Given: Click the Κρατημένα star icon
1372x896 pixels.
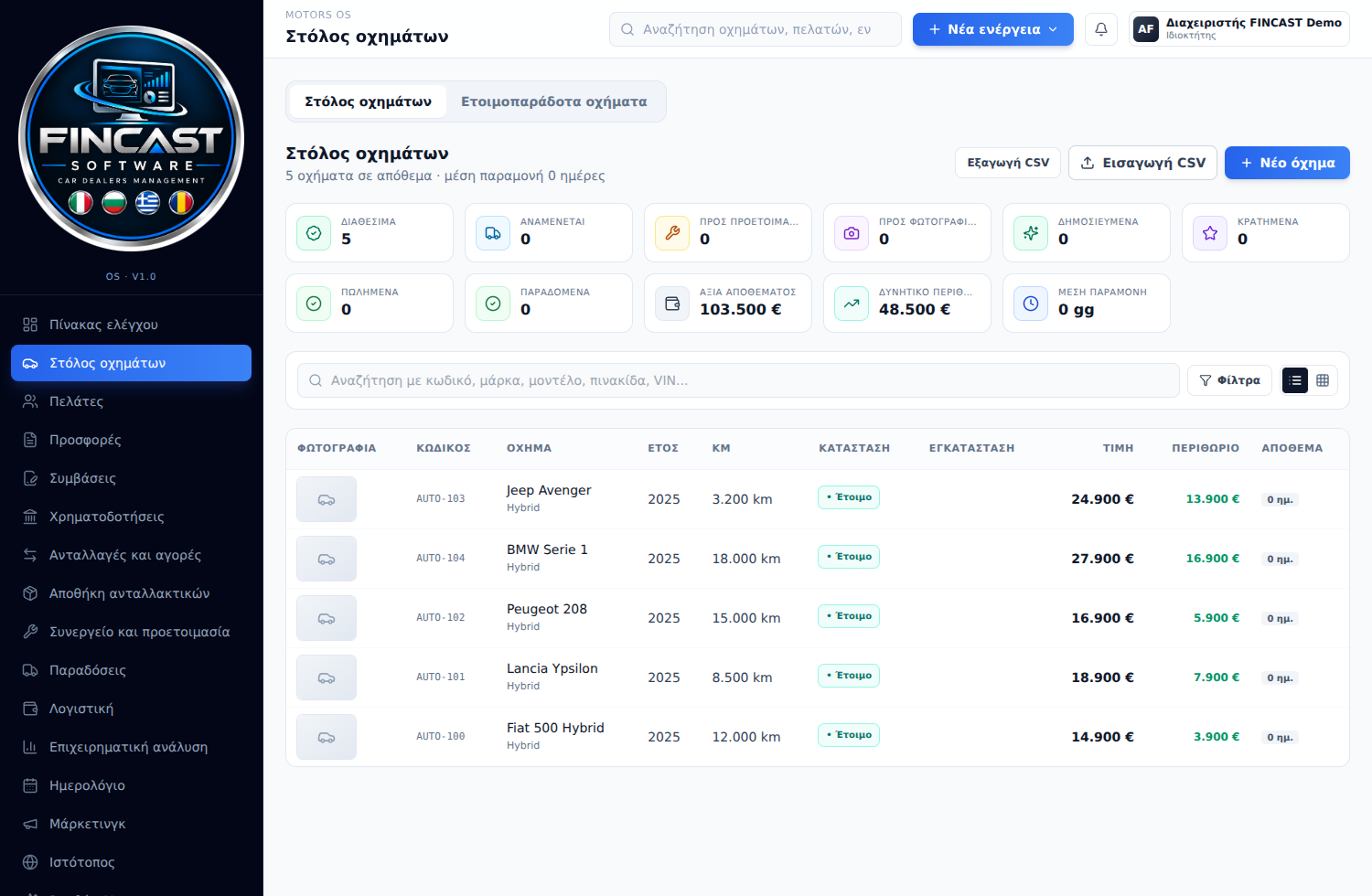Looking at the screenshot, I should [1210, 233].
